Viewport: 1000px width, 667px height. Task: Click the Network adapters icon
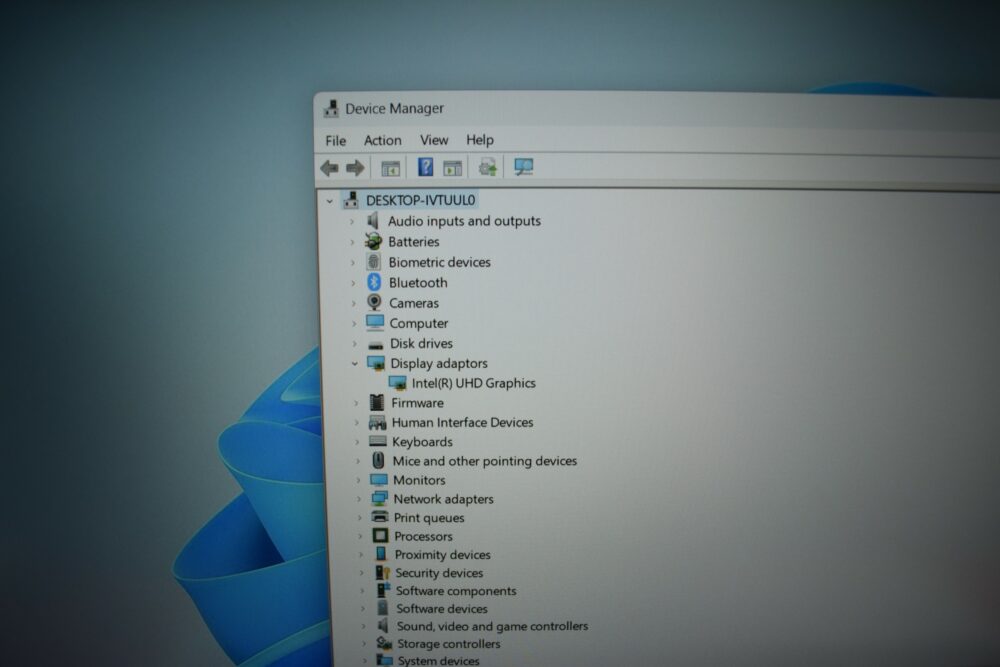pyautogui.click(x=379, y=499)
